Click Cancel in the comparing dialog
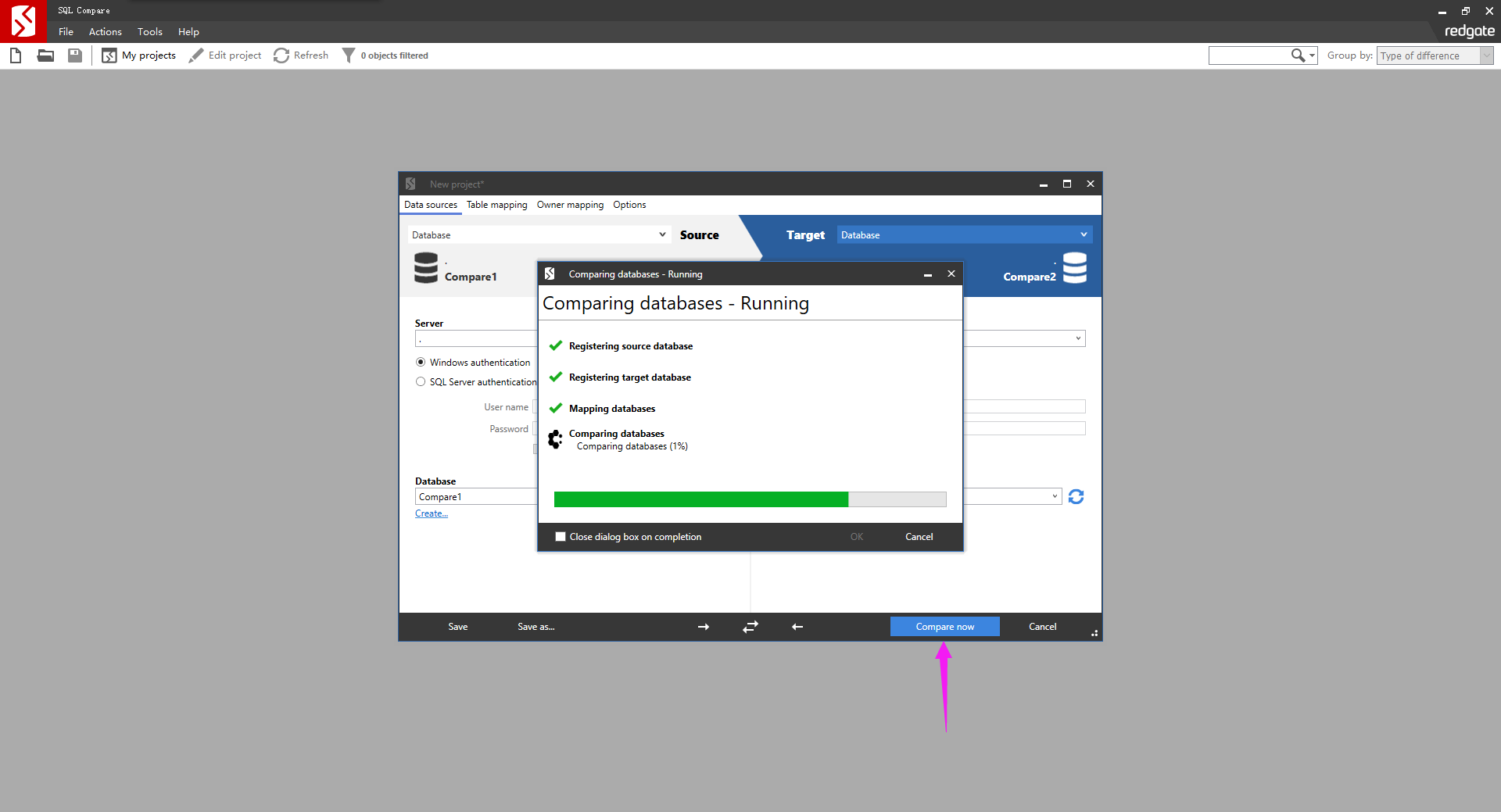1501x812 pixels. tap(919, 537)
